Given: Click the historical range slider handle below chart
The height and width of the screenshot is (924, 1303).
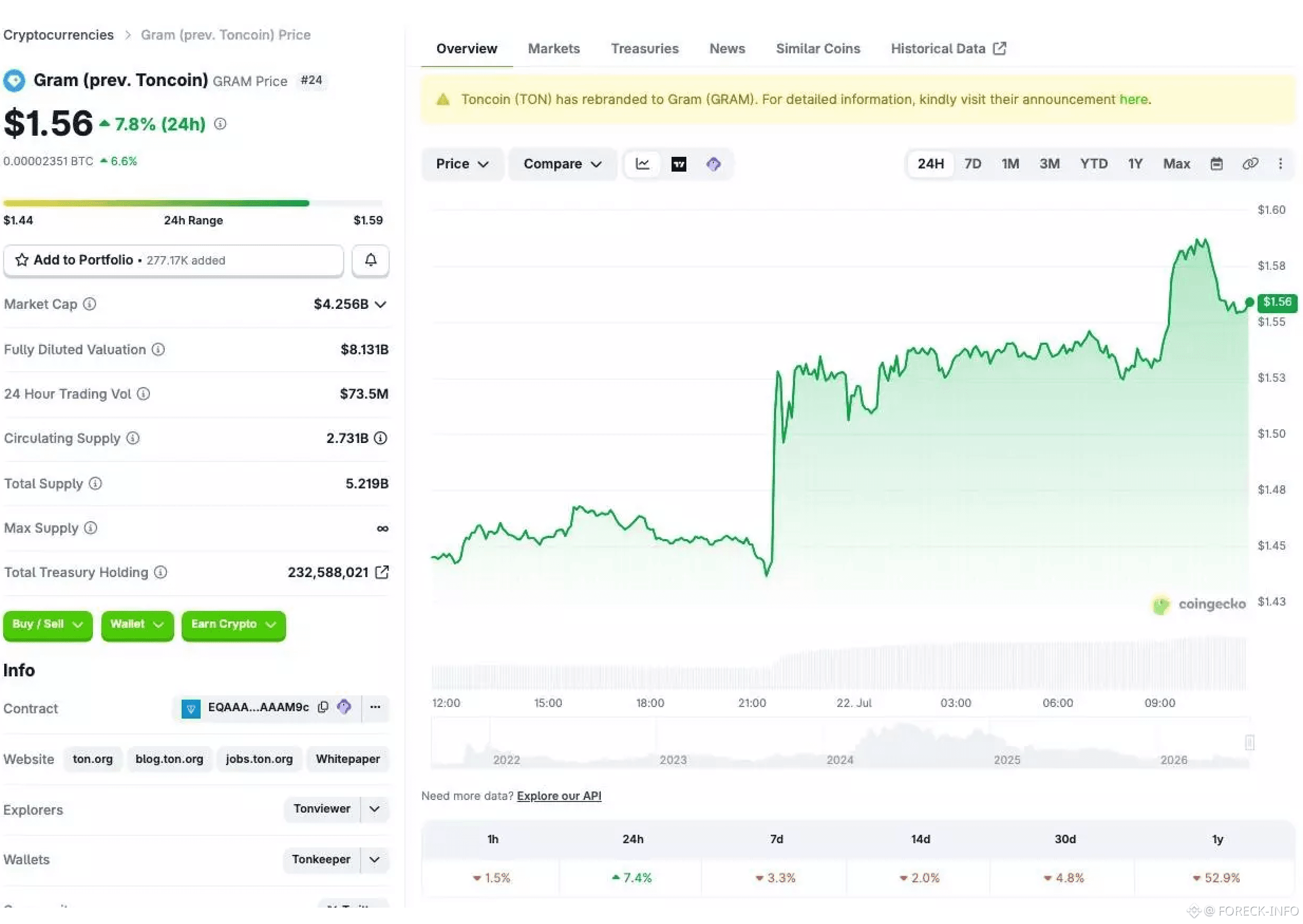Looking at the screenshot, I should point(1249,742).
